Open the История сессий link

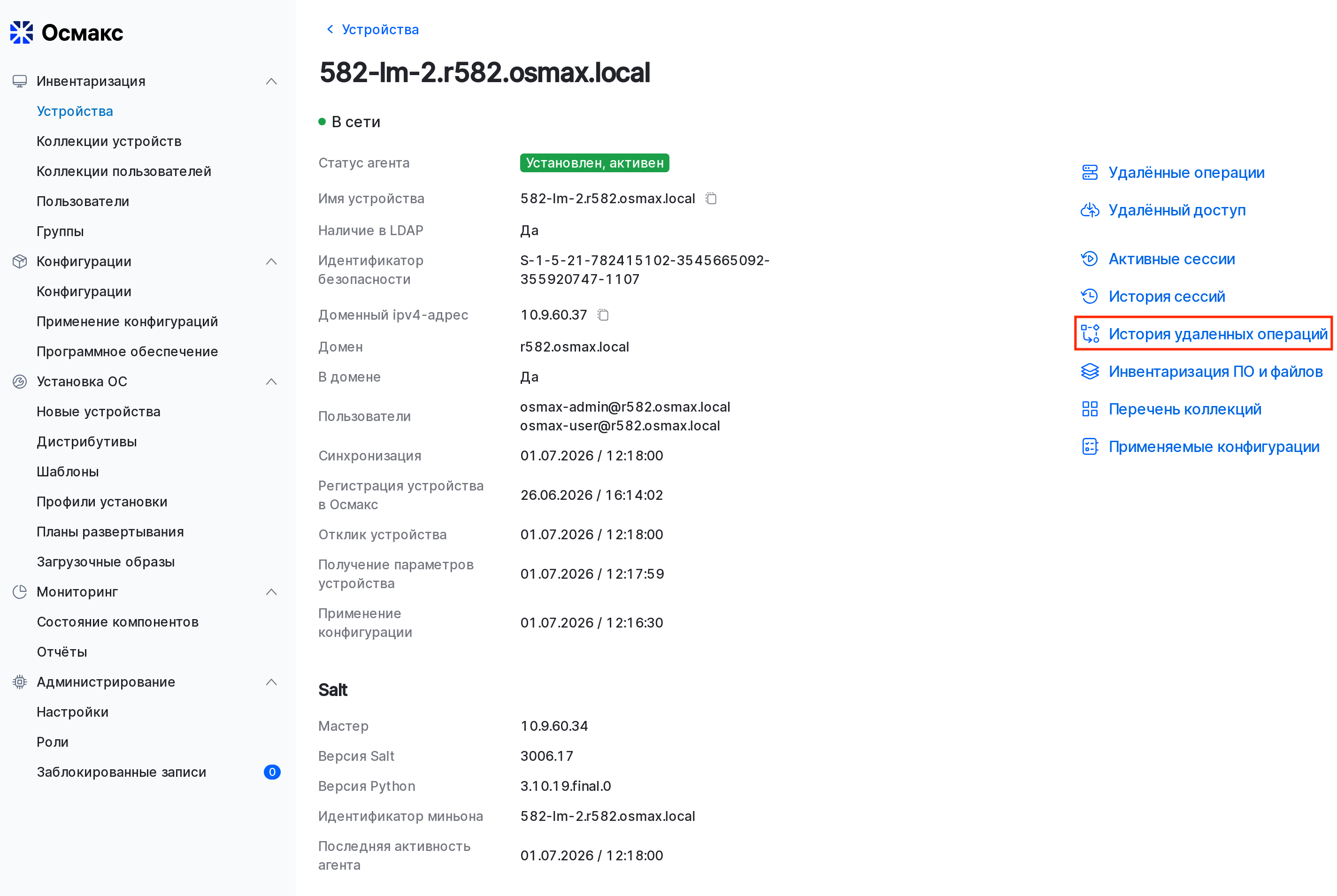(x=1167, y=296)
